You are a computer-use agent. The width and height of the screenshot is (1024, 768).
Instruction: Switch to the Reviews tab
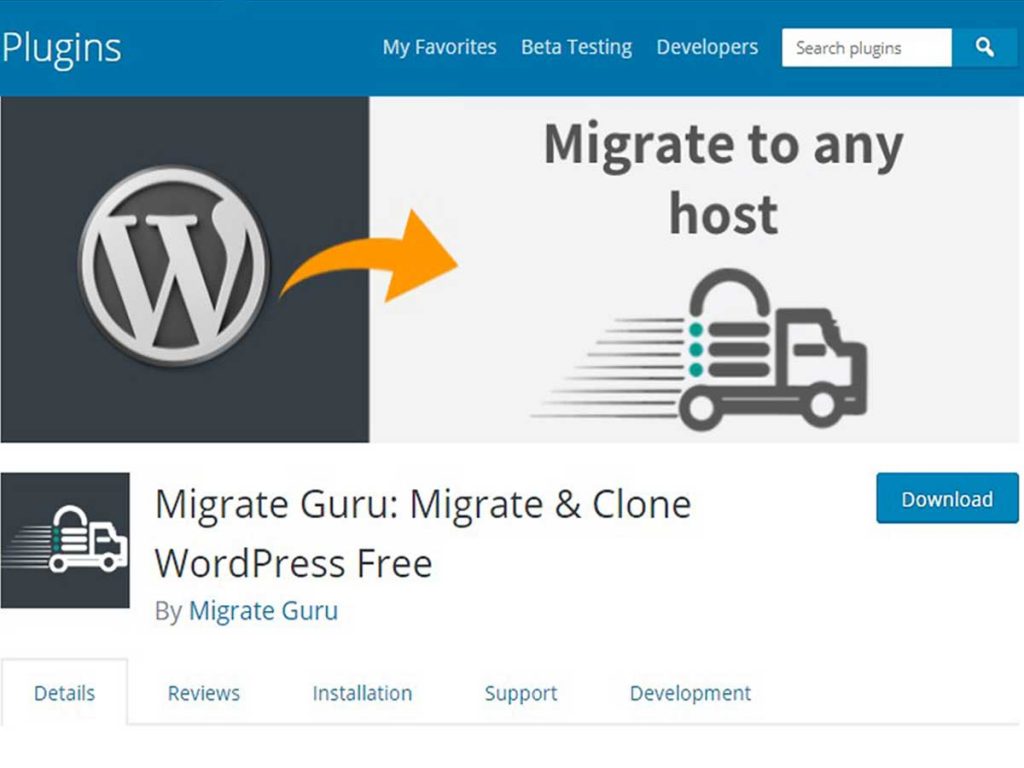(204, 692)
